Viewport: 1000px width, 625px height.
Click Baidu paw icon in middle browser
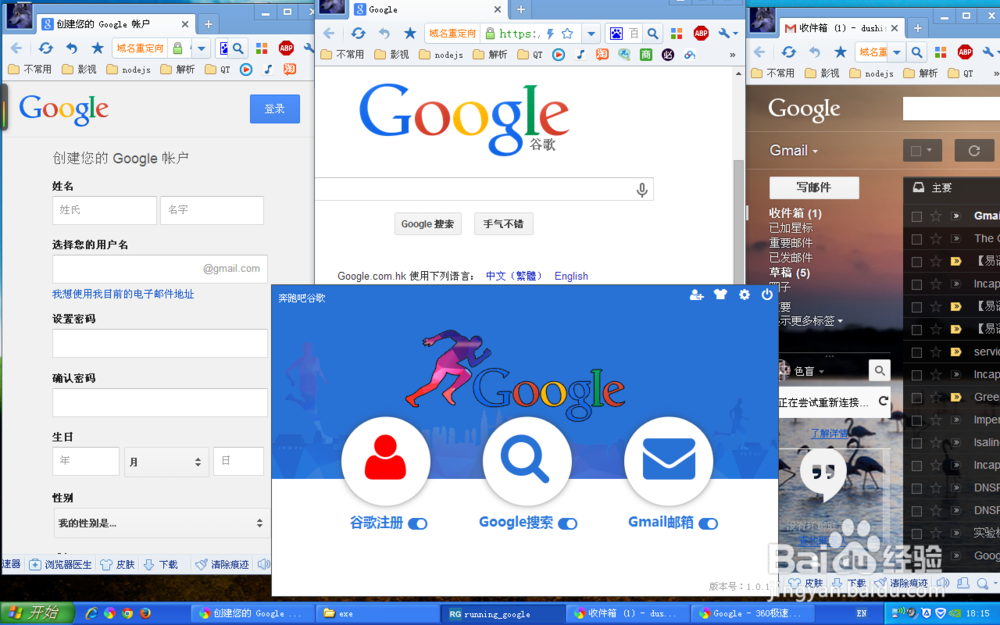tap(616, 33)
